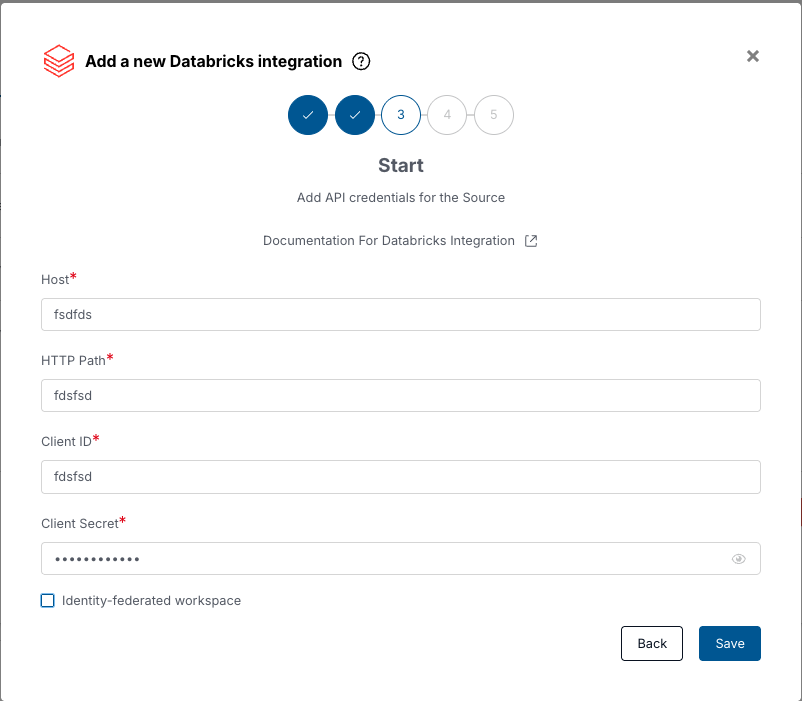Viewport: 802px width, 701px height.
Task: Open the help question mark icon
Action: pyautogui.click(x=361, y=61)
